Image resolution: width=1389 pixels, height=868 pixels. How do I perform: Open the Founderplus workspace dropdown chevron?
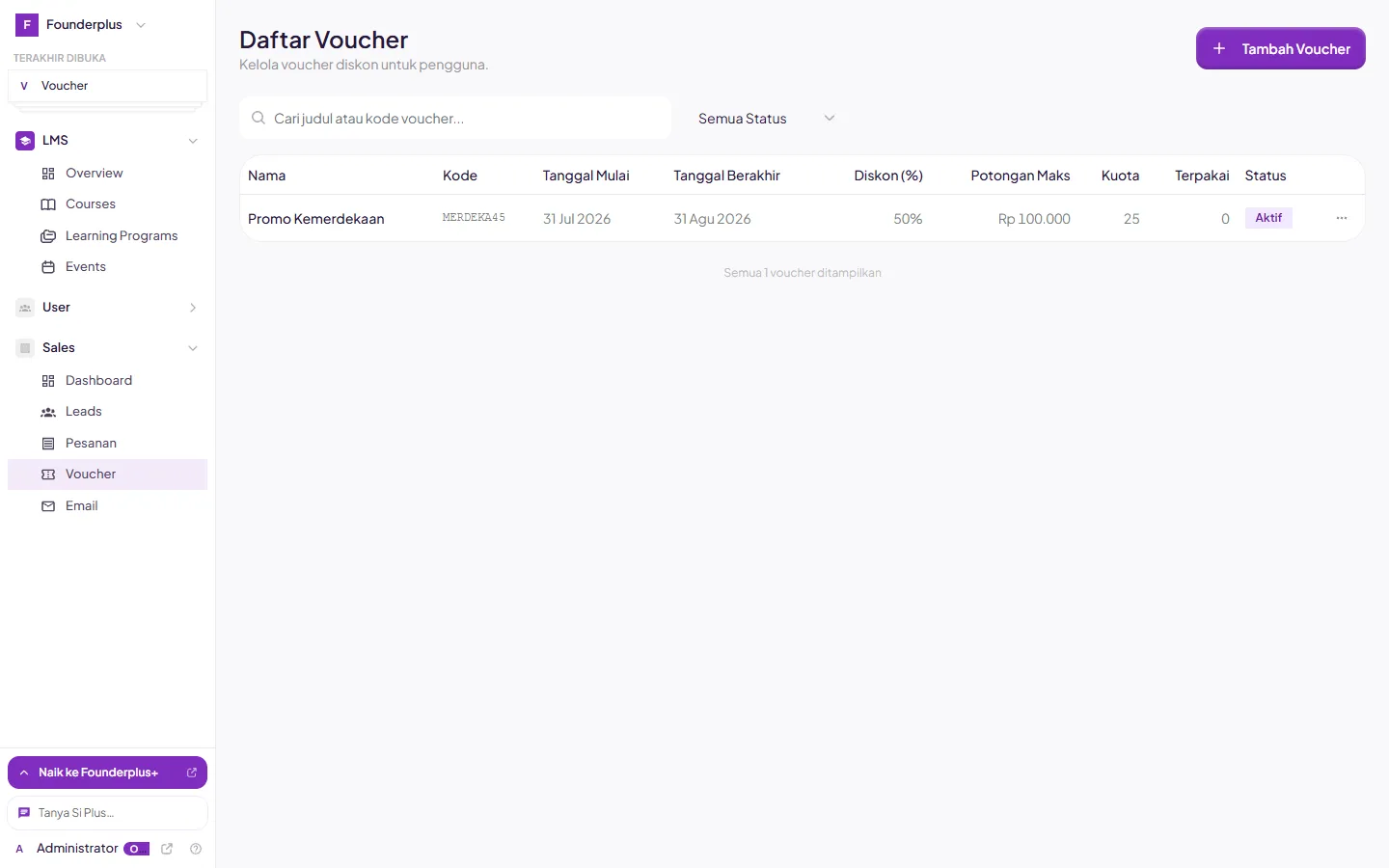pos(141,25)
